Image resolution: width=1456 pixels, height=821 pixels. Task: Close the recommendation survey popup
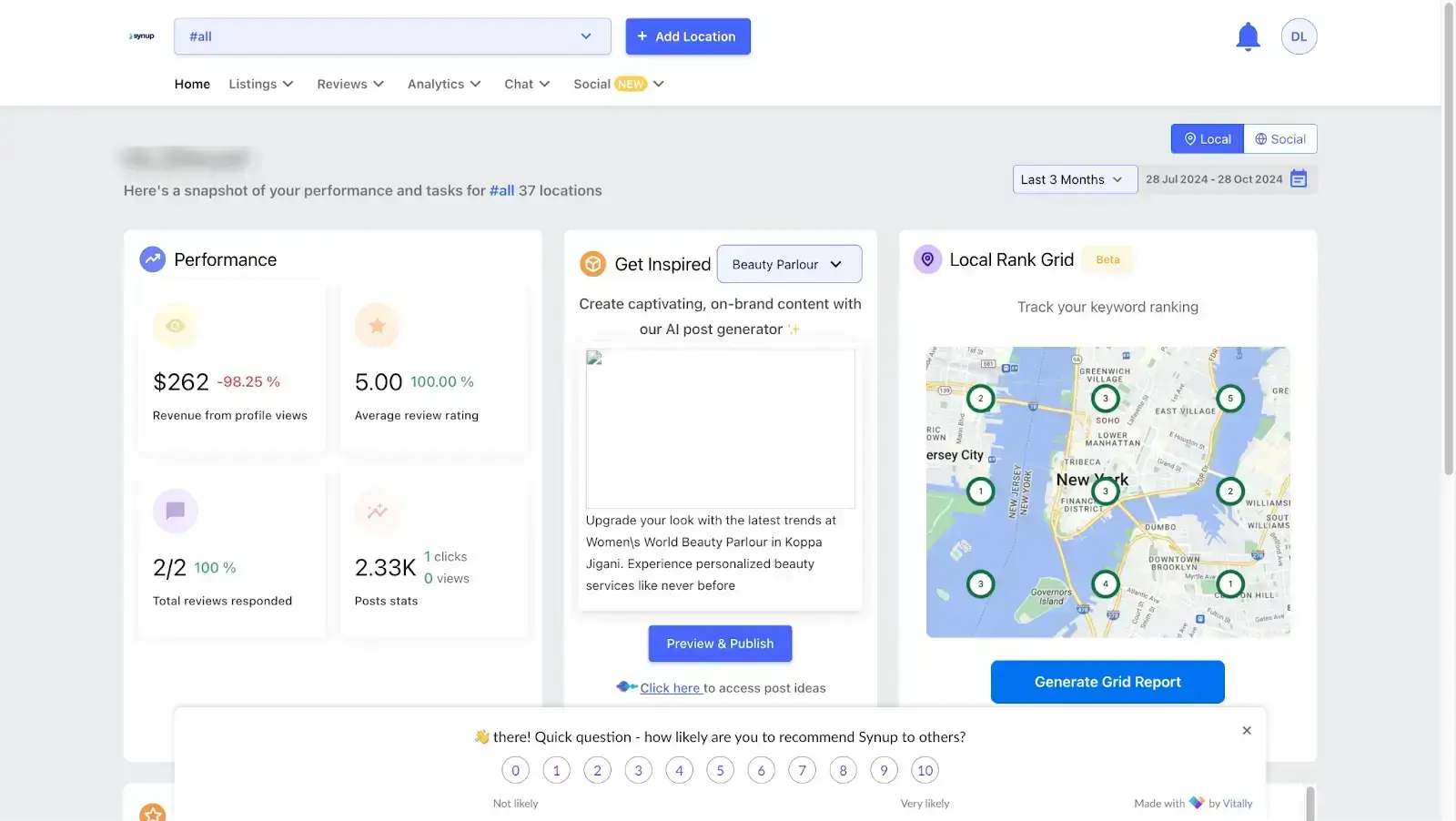pyautogui.click(x=1247, y=730)
